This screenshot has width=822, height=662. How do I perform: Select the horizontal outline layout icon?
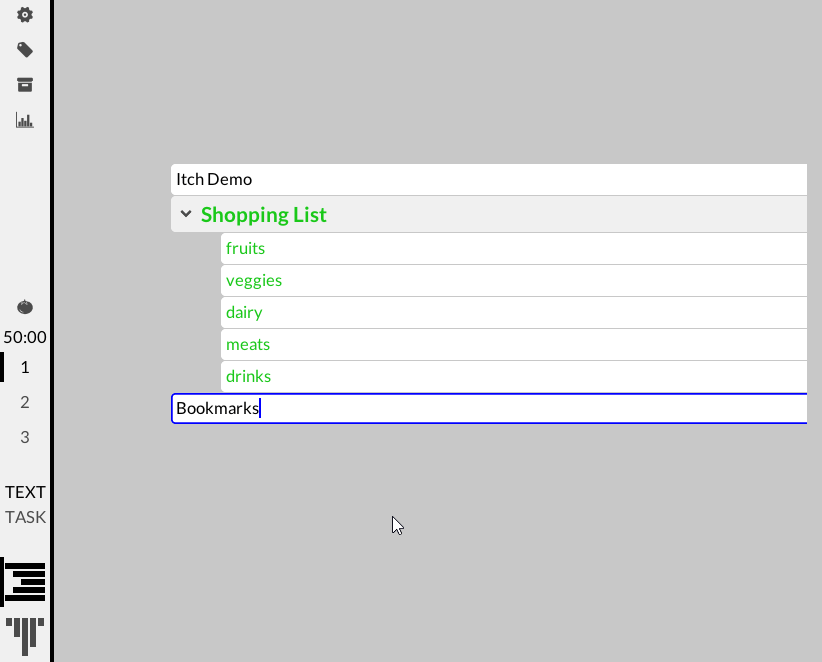click(x=25, y=582)
